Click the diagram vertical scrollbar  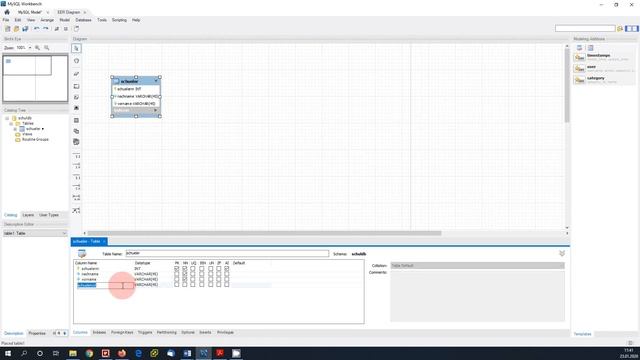point(567,86)
